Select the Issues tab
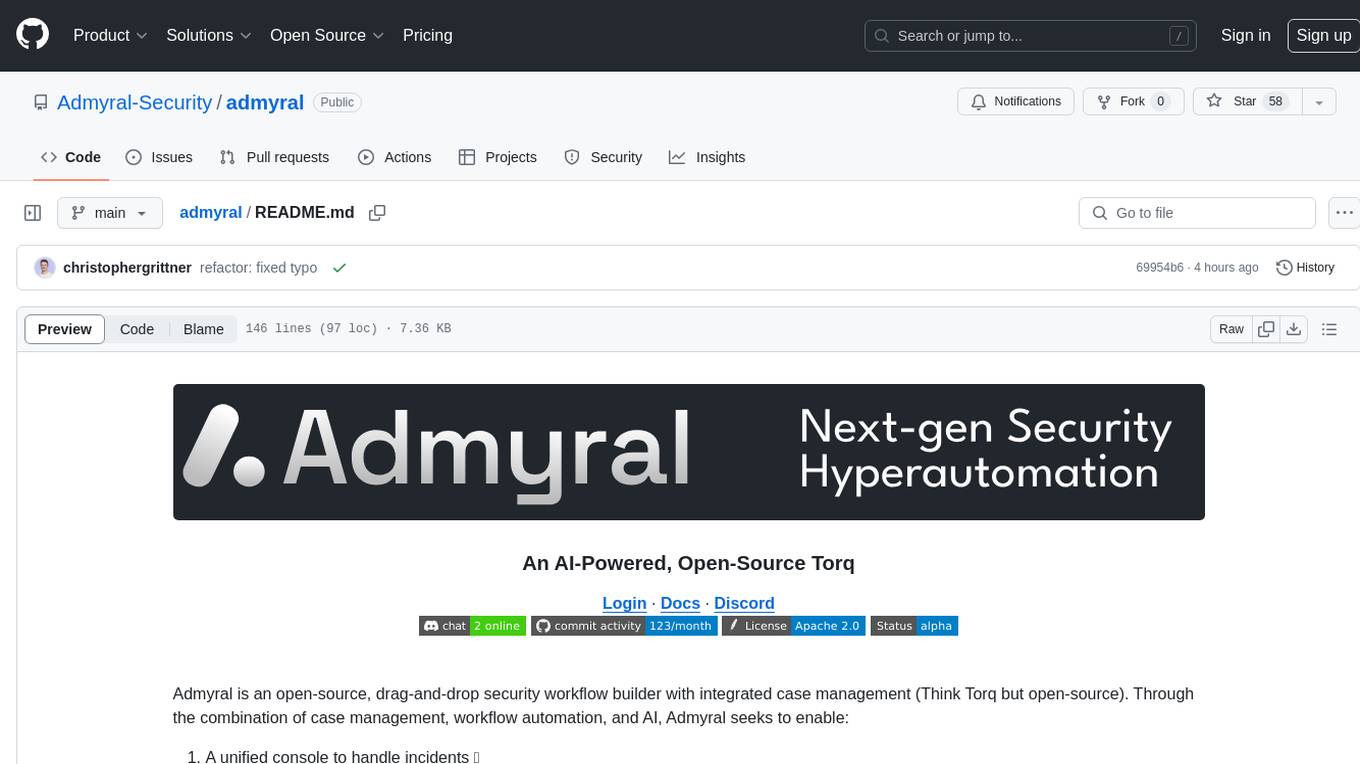1360x764 pixels. [159, 157]
